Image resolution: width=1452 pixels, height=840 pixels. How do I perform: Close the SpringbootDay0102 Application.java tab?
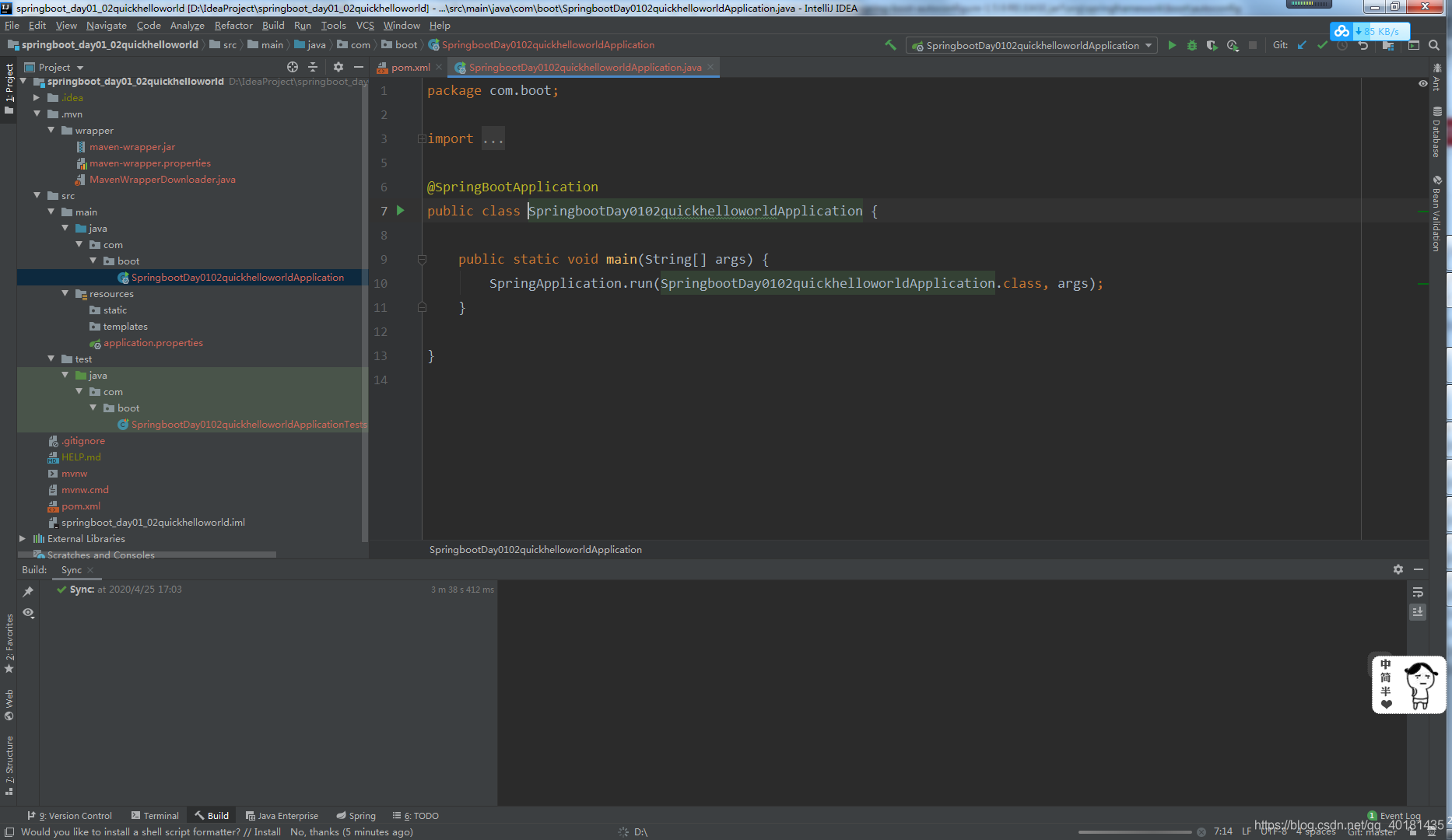(710, 68)
